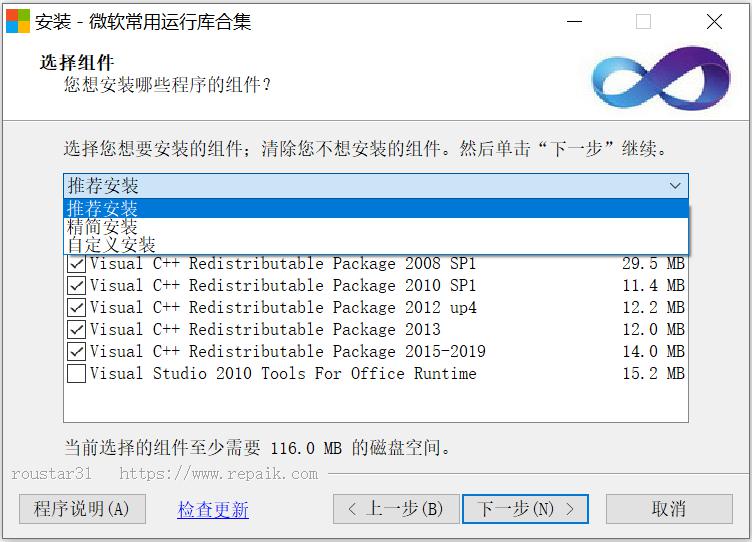Collapse the install type dropdown arrow
The width and height of the screenshot is (752, 542).
675,186
